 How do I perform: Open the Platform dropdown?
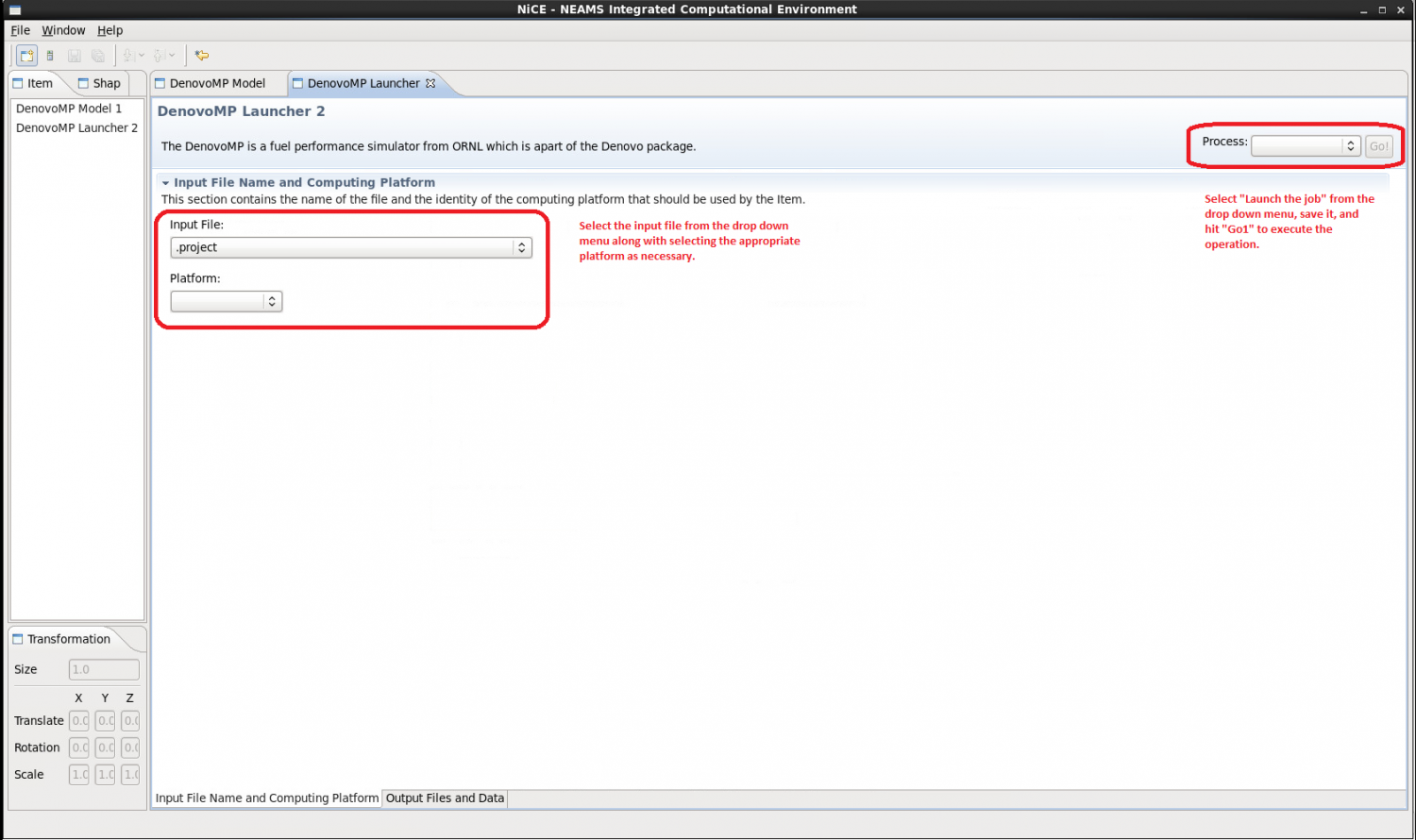tap(227, 301)
